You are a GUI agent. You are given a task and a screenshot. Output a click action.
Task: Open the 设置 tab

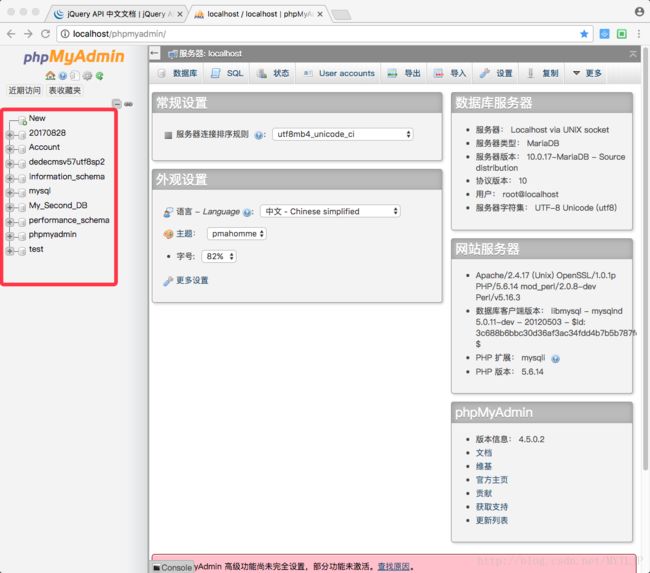coord(496,73)
